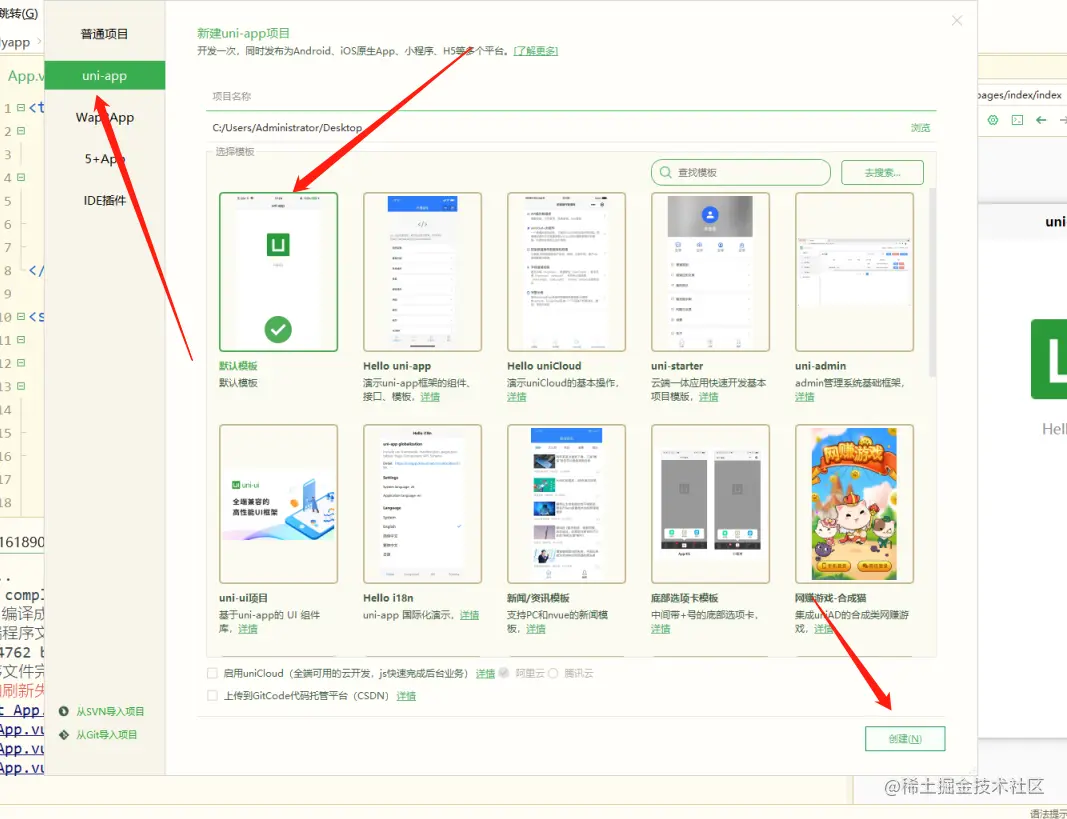Close the new project dialog
Viewport: 1067px width, 819px height.
pyautogui.click(x=957, y=20)
